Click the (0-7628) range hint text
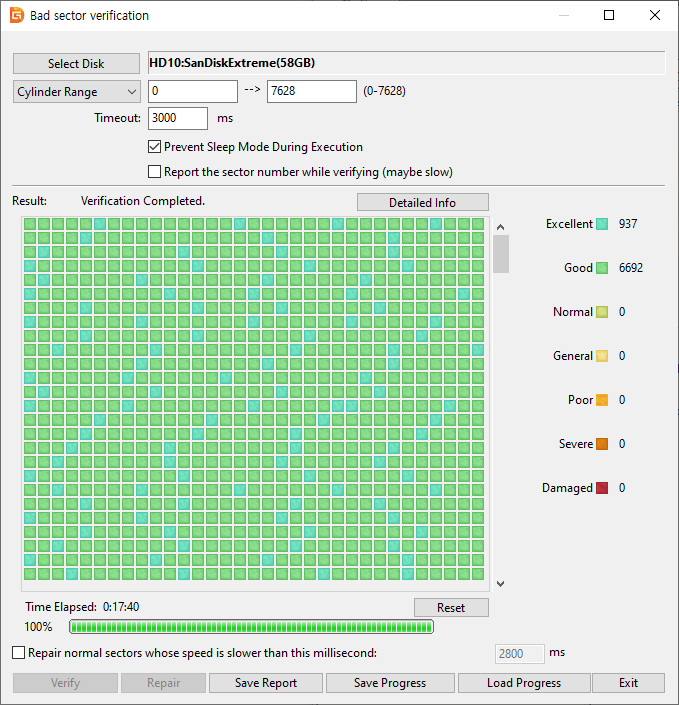This screenshot has height=705, width=679. (384, 91)
